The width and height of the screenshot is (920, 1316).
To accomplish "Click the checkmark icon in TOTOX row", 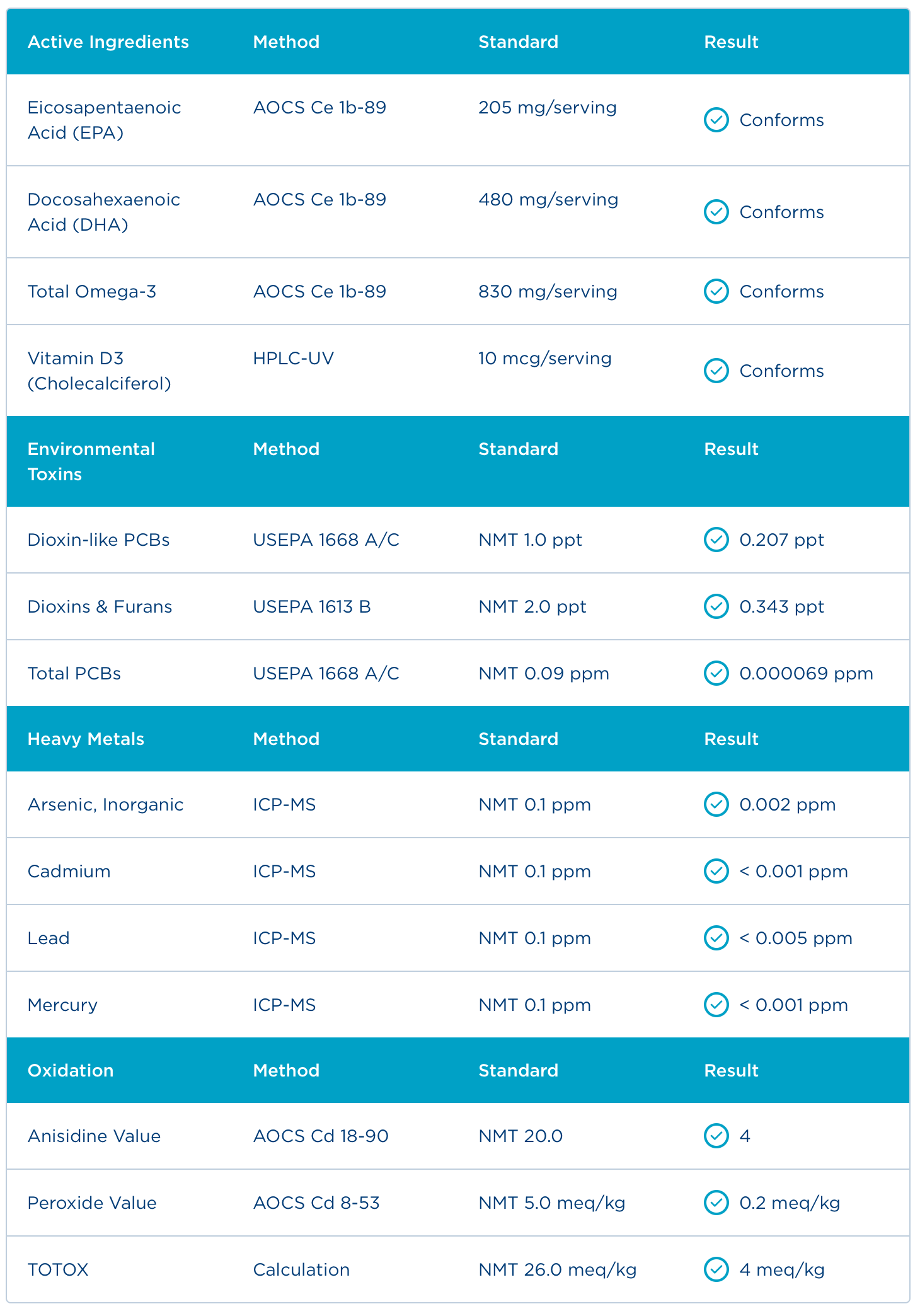I will point(716,1269).
